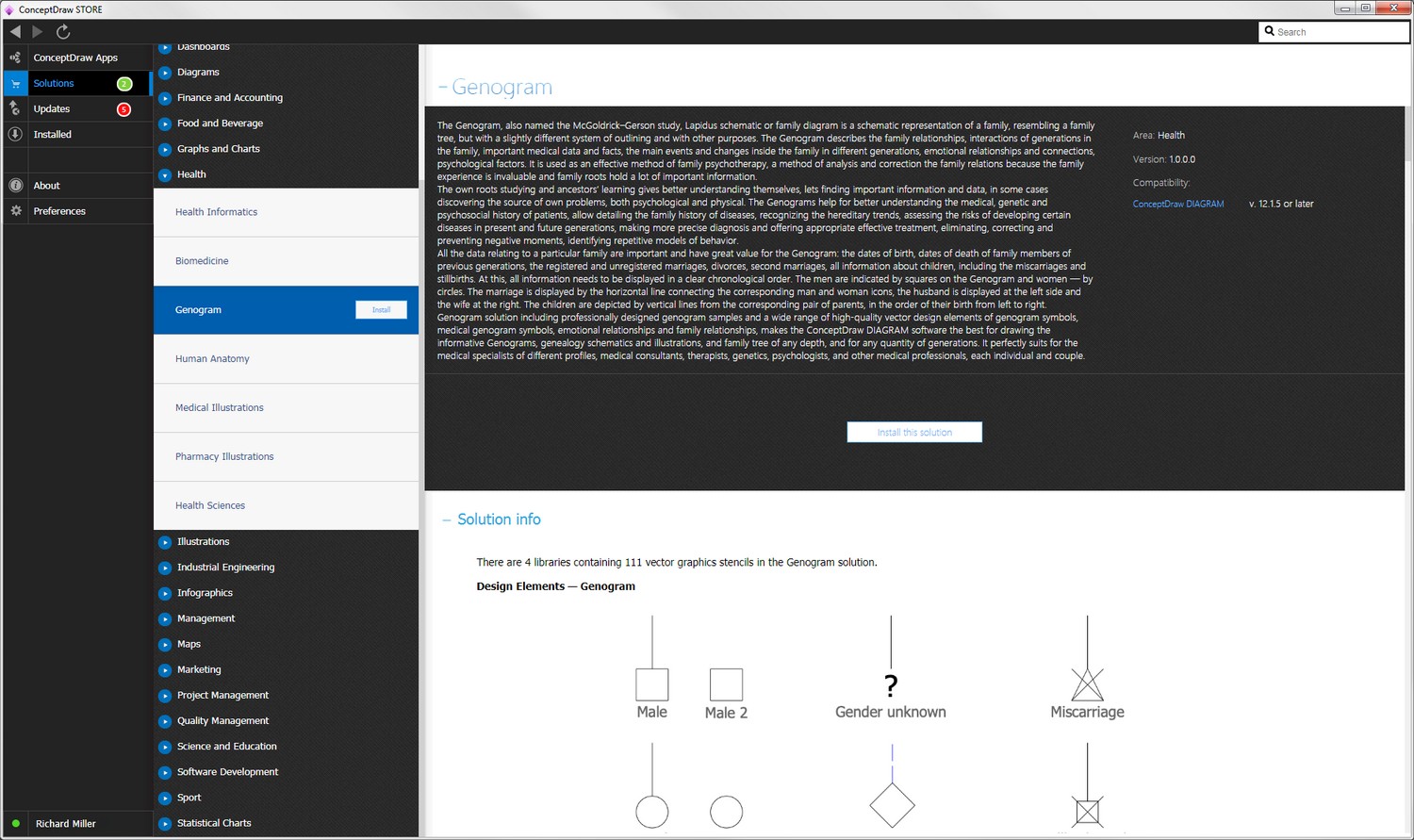Click into the Search field

click(x=1334, y=31)
